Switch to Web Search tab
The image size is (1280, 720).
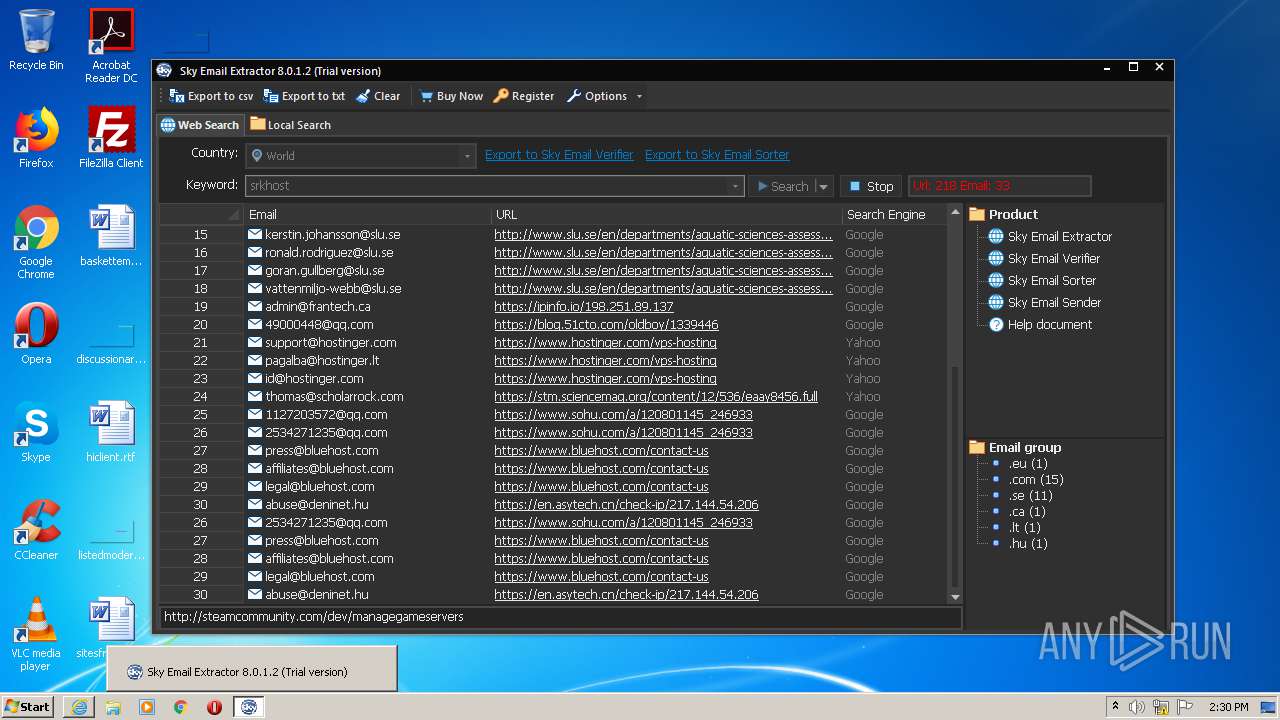coord(200,125)
